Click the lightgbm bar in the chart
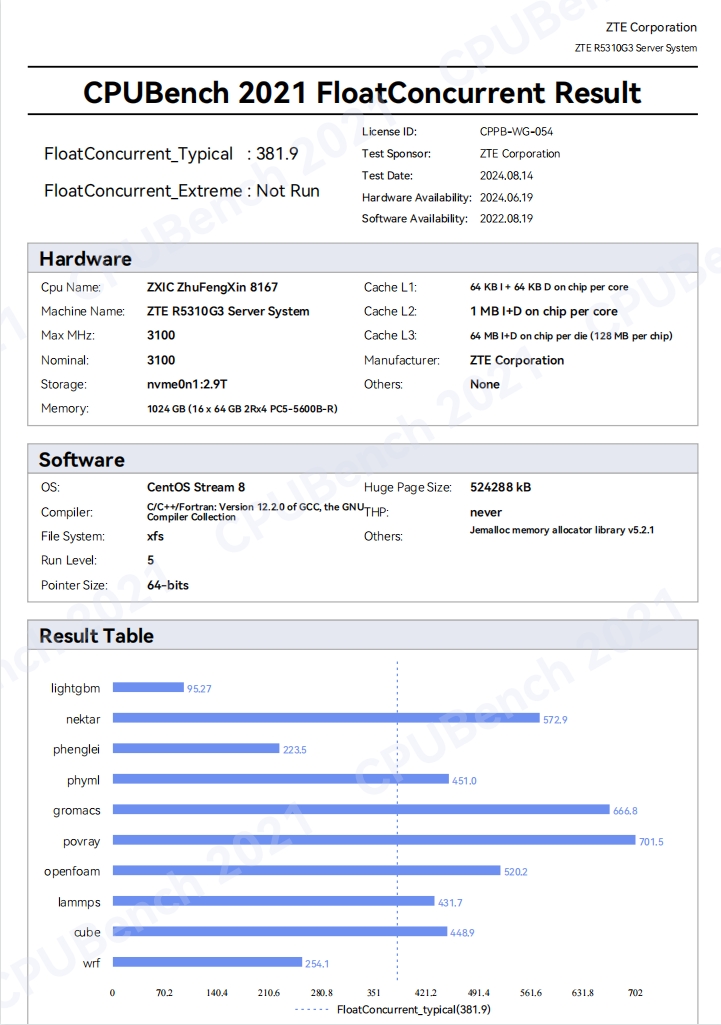The height and width of the screenshot is (1025, 721). (x=148, y=687)
